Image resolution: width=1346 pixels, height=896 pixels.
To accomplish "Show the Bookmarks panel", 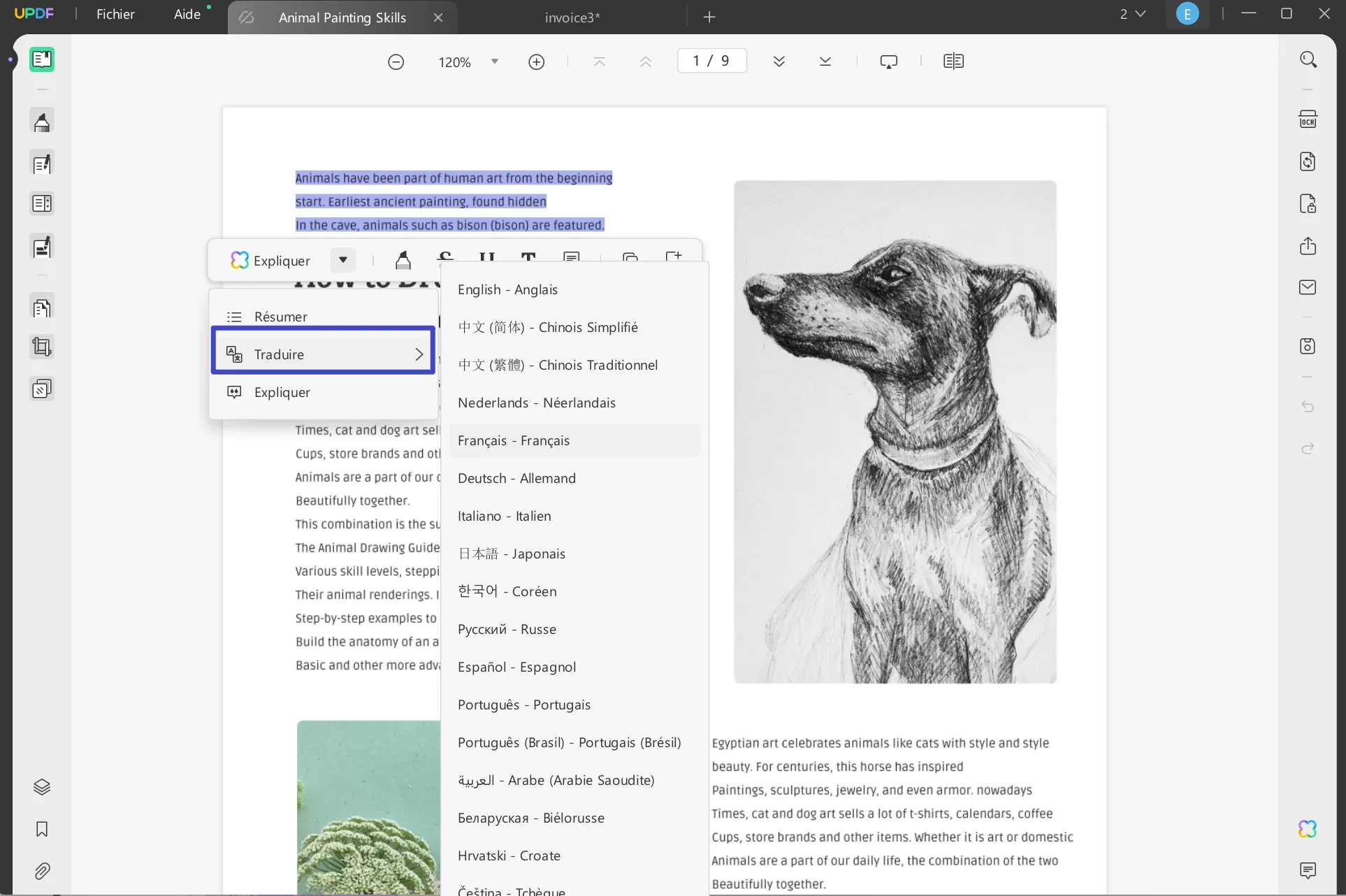I will pos(42,829).
